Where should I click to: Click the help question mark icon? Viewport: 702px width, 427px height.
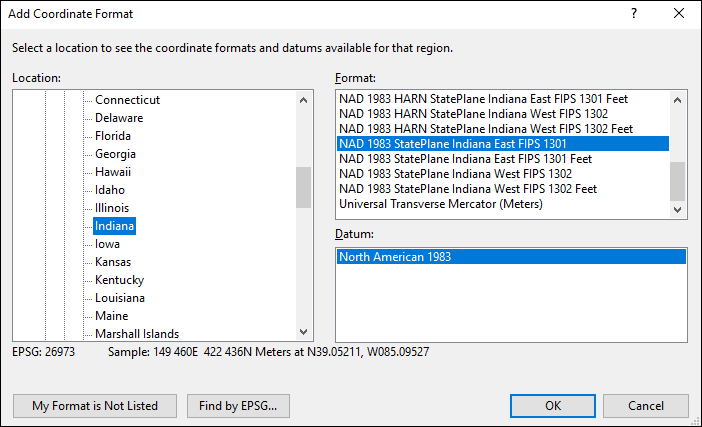[x=634, y=13]
